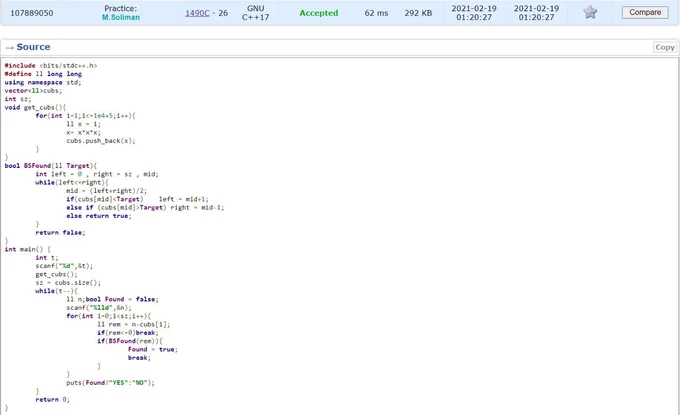Click the scanf("%d",&t) line
The image size is (680, 415).
pyautogui.click(x=64, y=266)
